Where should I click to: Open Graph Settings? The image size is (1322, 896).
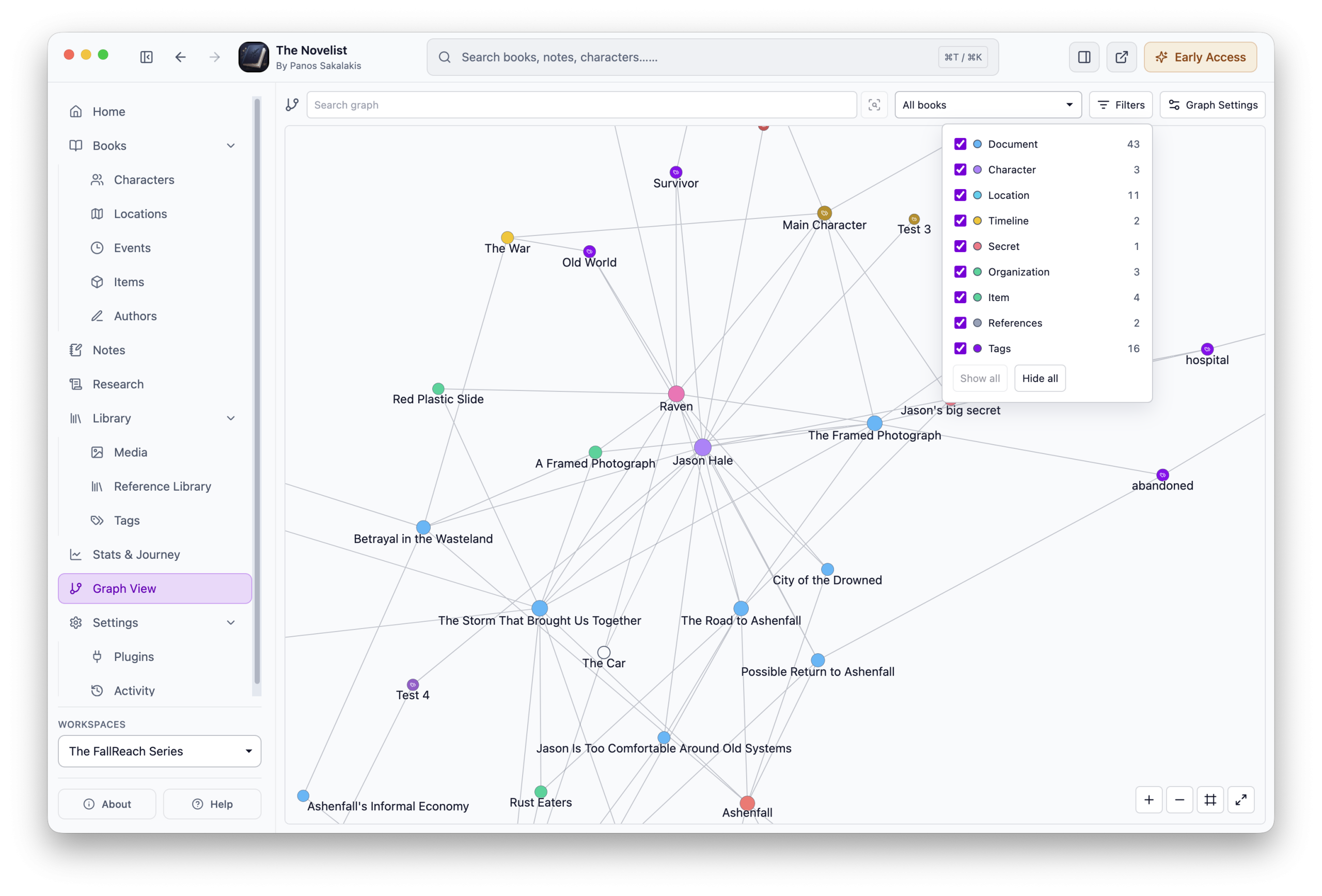1212,105
